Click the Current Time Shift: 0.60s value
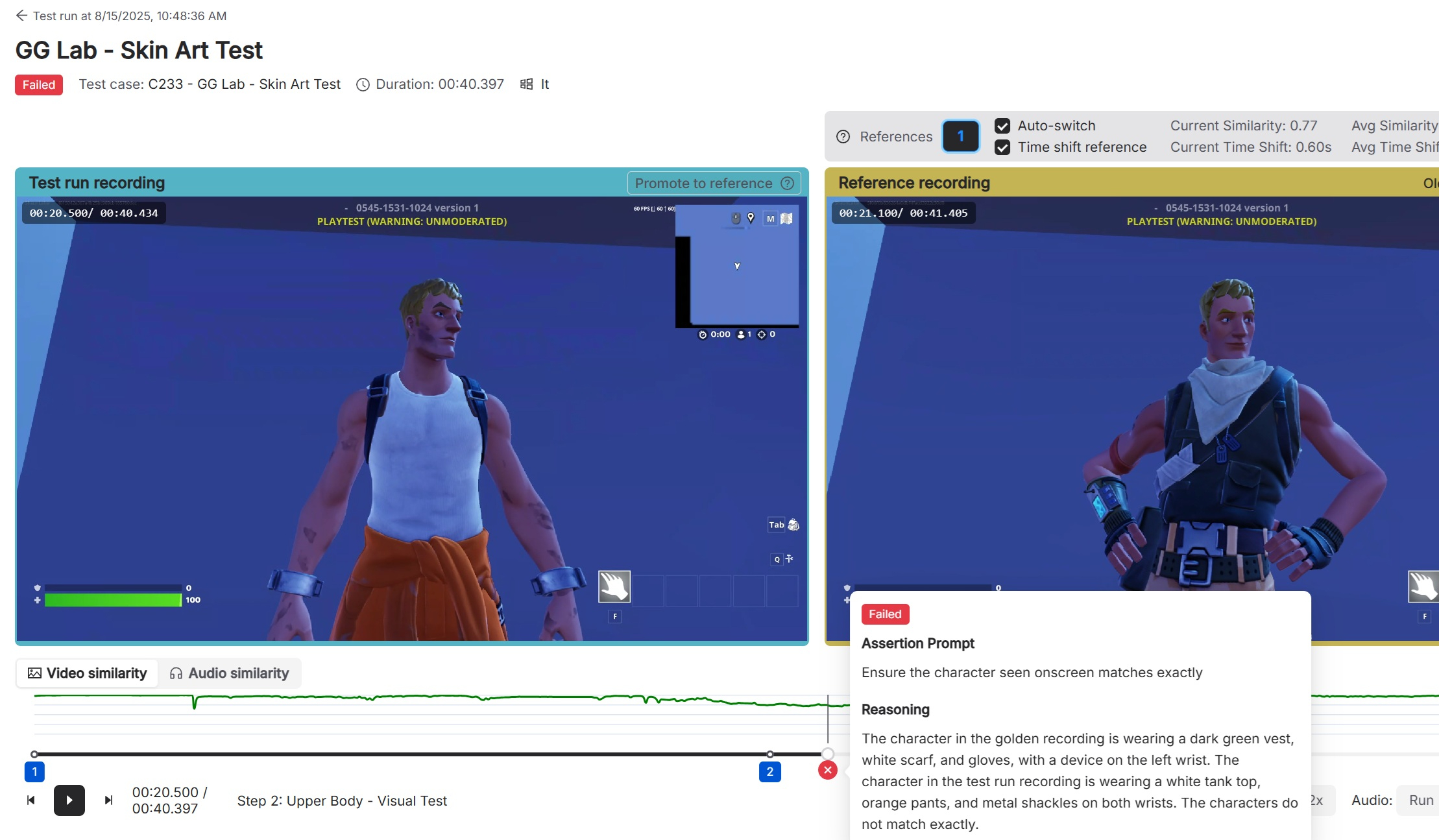1439x840 pixels. (1251, 147)
